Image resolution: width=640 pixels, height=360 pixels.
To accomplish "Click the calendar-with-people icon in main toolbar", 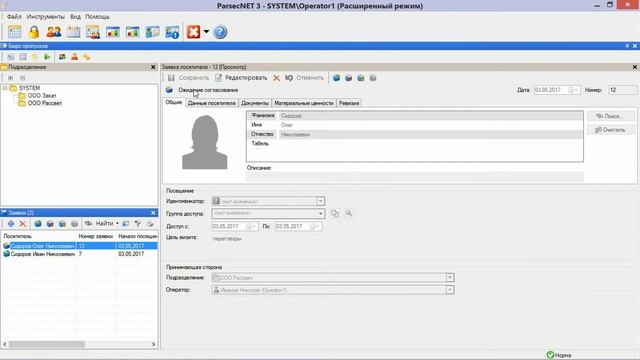I will coord(93,32).
